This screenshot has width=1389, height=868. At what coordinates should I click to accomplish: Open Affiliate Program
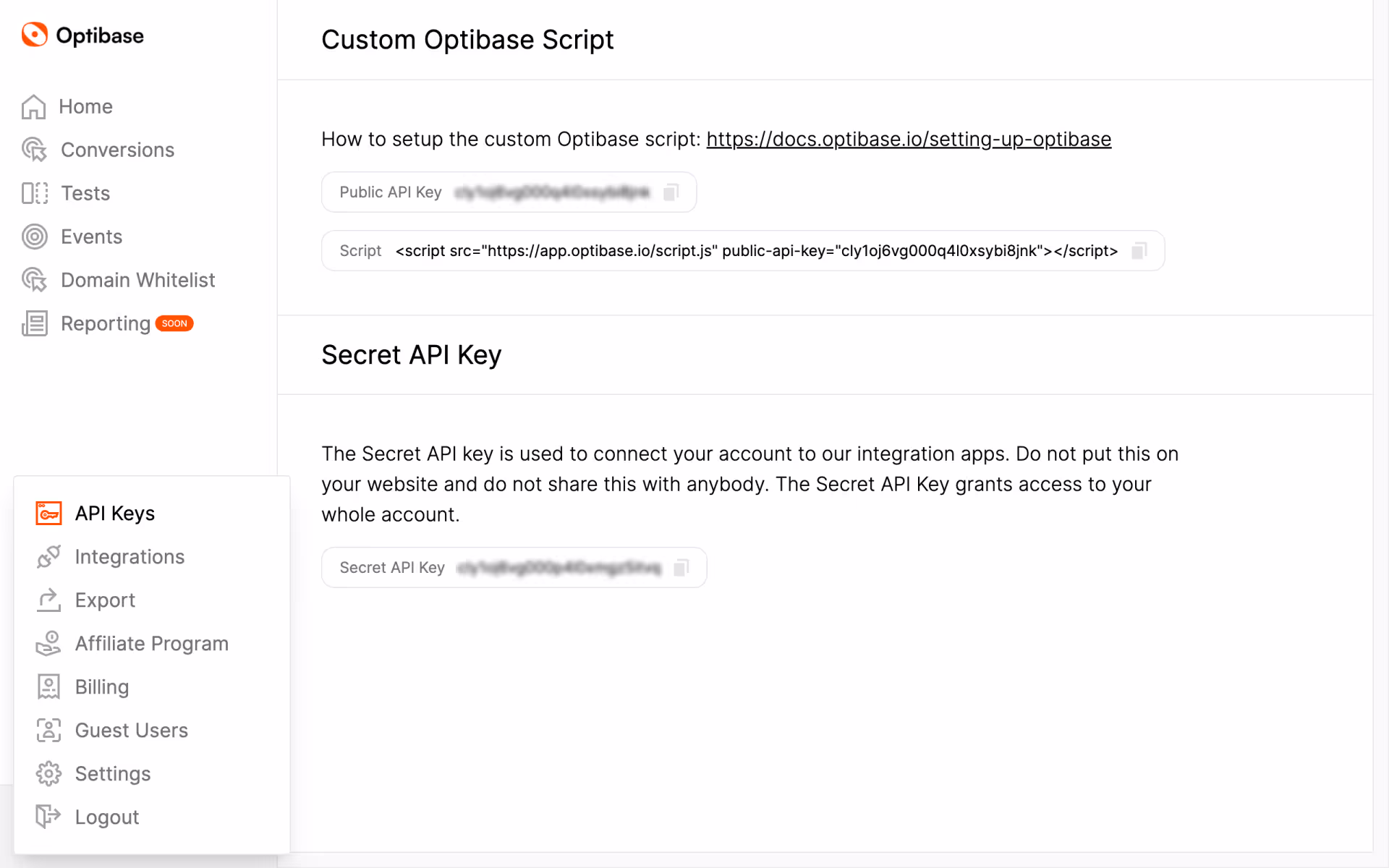click(151, 643)
